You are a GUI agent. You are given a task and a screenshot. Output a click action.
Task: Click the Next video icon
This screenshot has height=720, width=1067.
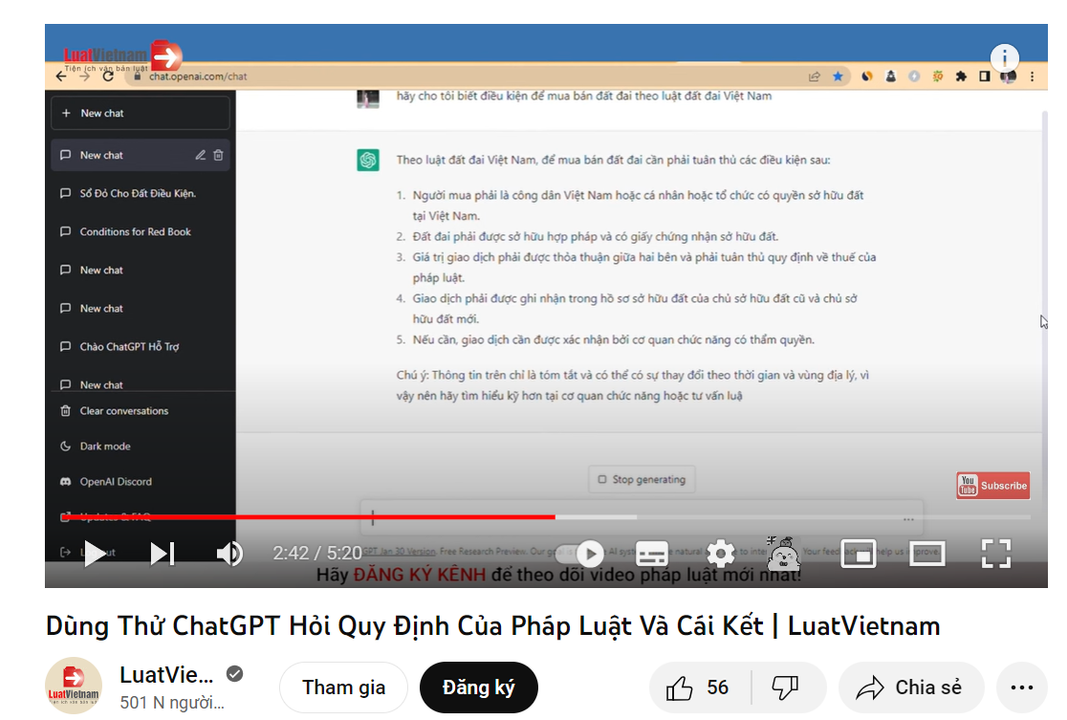(162, 553)
